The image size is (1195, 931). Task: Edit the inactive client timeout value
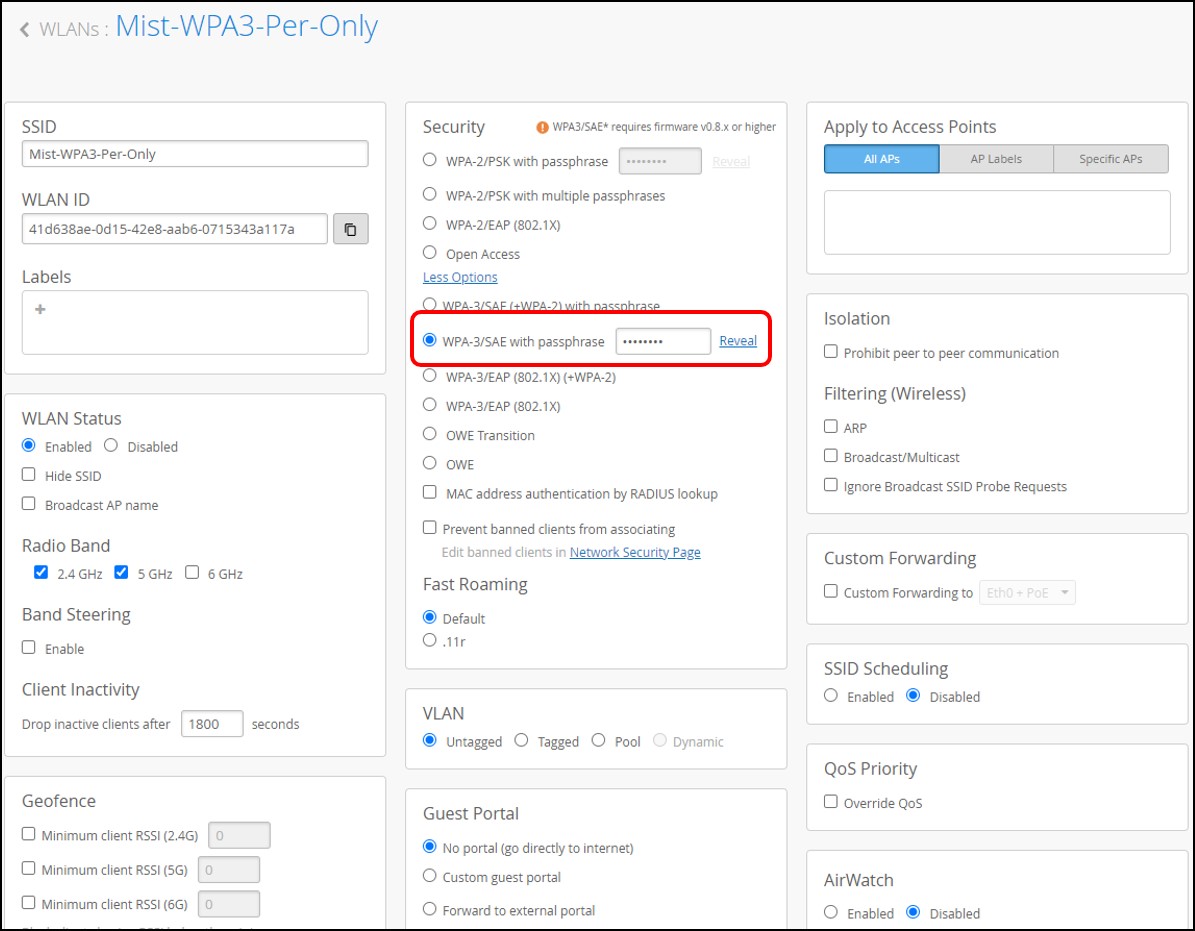(212, 724)
